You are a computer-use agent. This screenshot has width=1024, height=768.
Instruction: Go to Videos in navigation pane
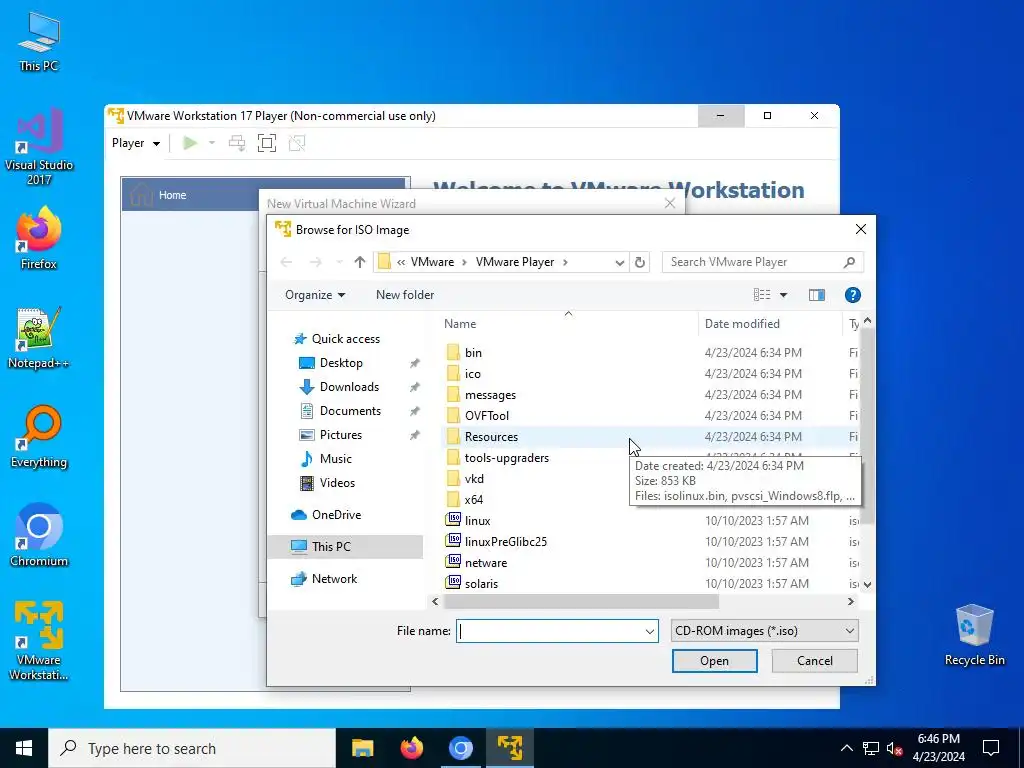(x=337, y=483)
